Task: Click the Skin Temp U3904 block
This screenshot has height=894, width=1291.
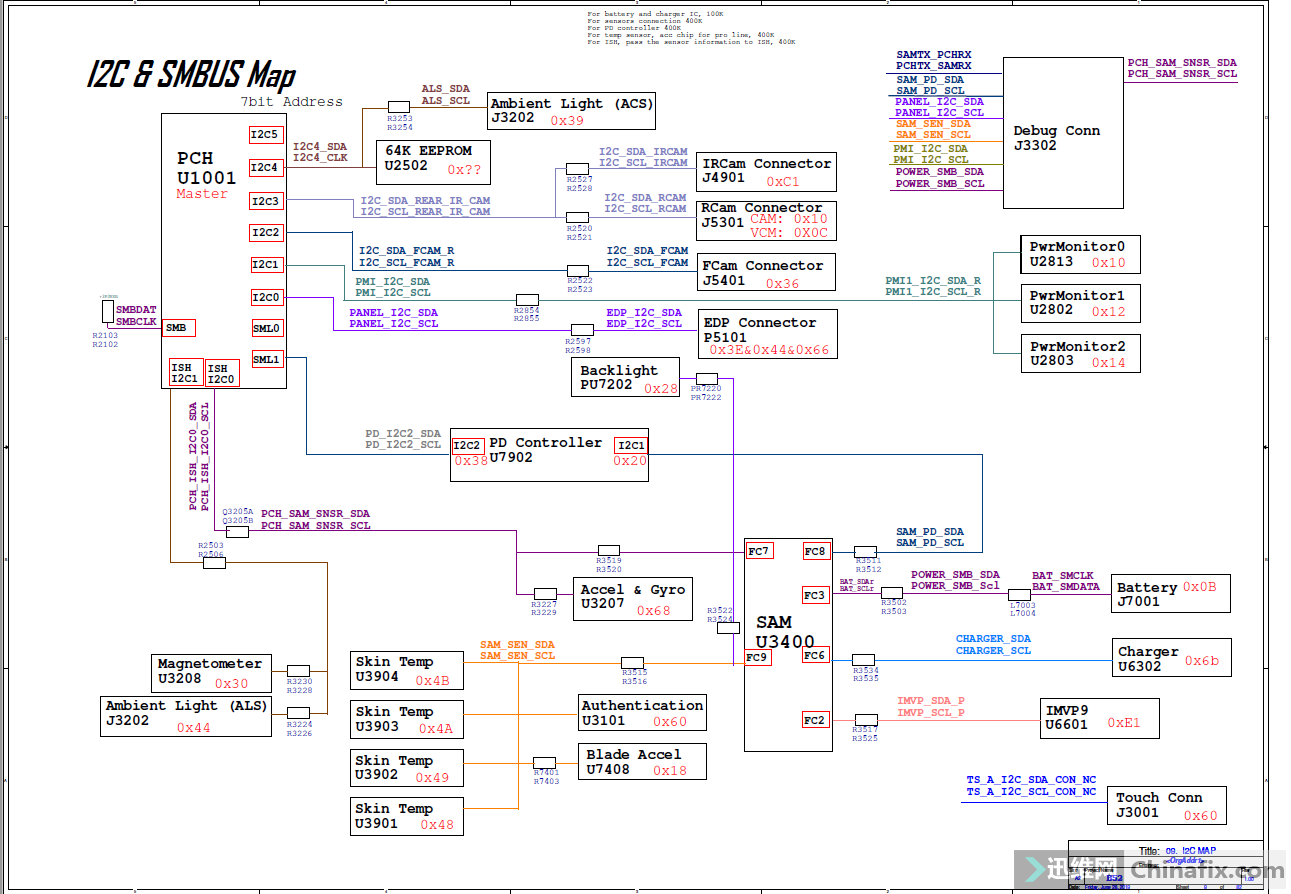Action: 408,670
